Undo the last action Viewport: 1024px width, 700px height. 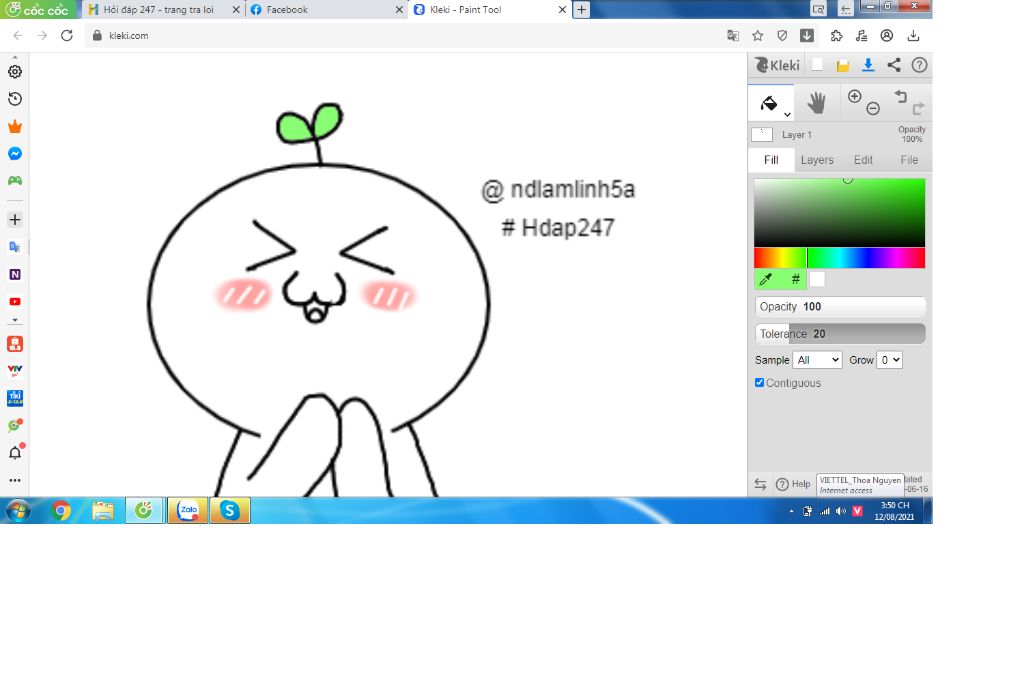(901, 97)
